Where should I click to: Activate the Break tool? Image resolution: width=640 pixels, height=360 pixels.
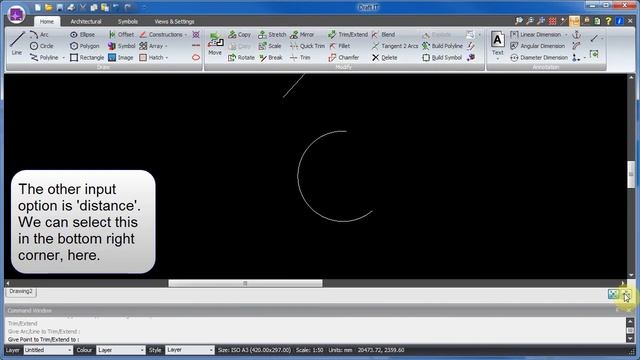pos(271,58)
